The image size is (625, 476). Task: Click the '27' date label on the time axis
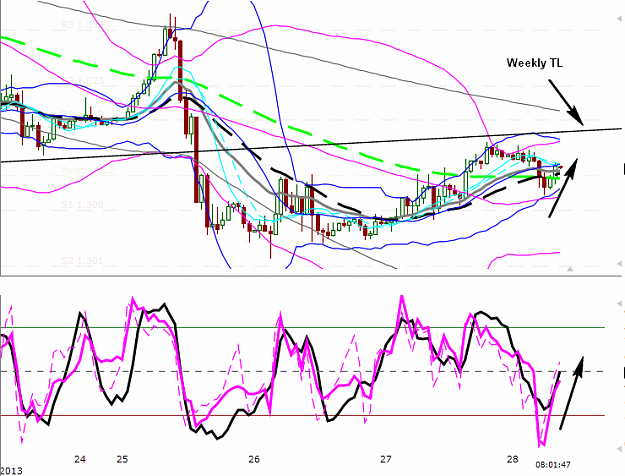point(385,459)
